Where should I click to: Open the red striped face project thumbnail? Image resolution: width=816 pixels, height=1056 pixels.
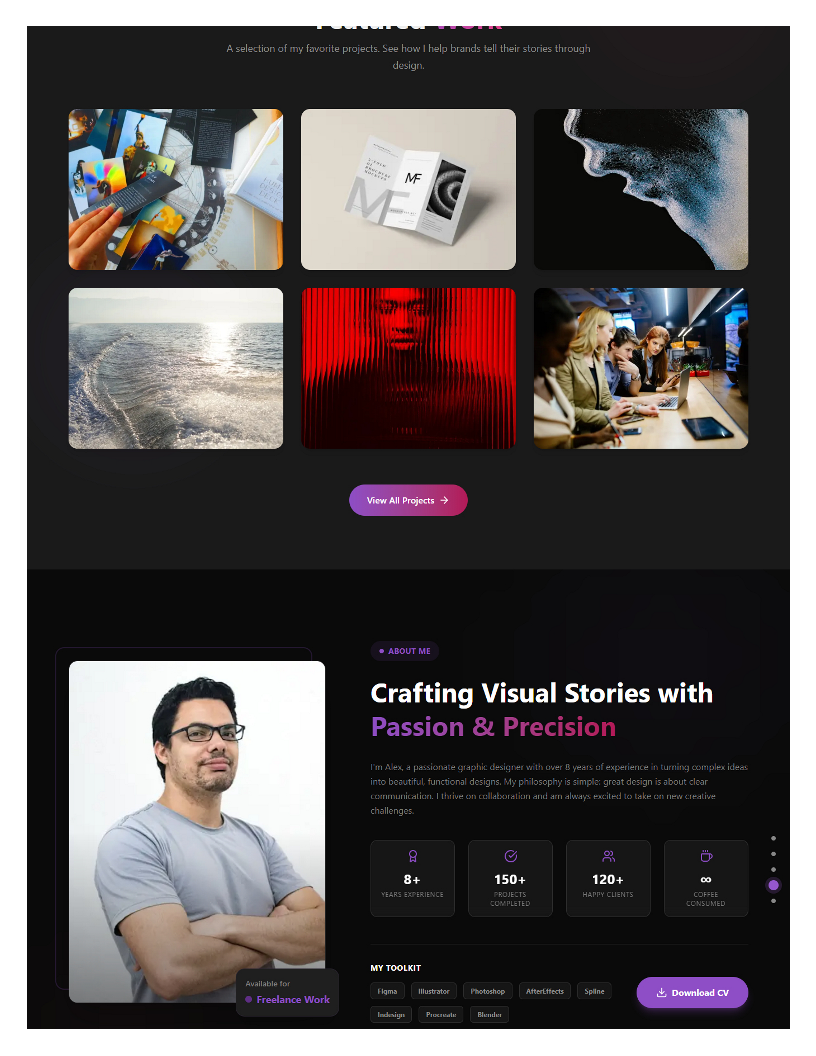tap(408, 368)
